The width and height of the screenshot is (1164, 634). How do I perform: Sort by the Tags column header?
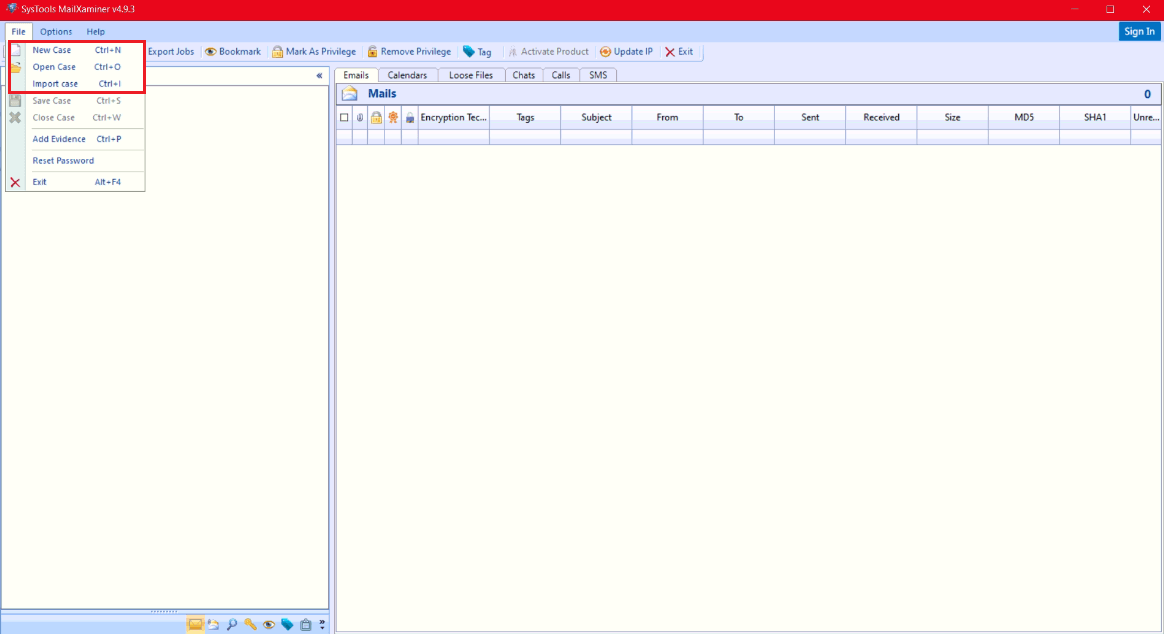[x=525, y=117]
